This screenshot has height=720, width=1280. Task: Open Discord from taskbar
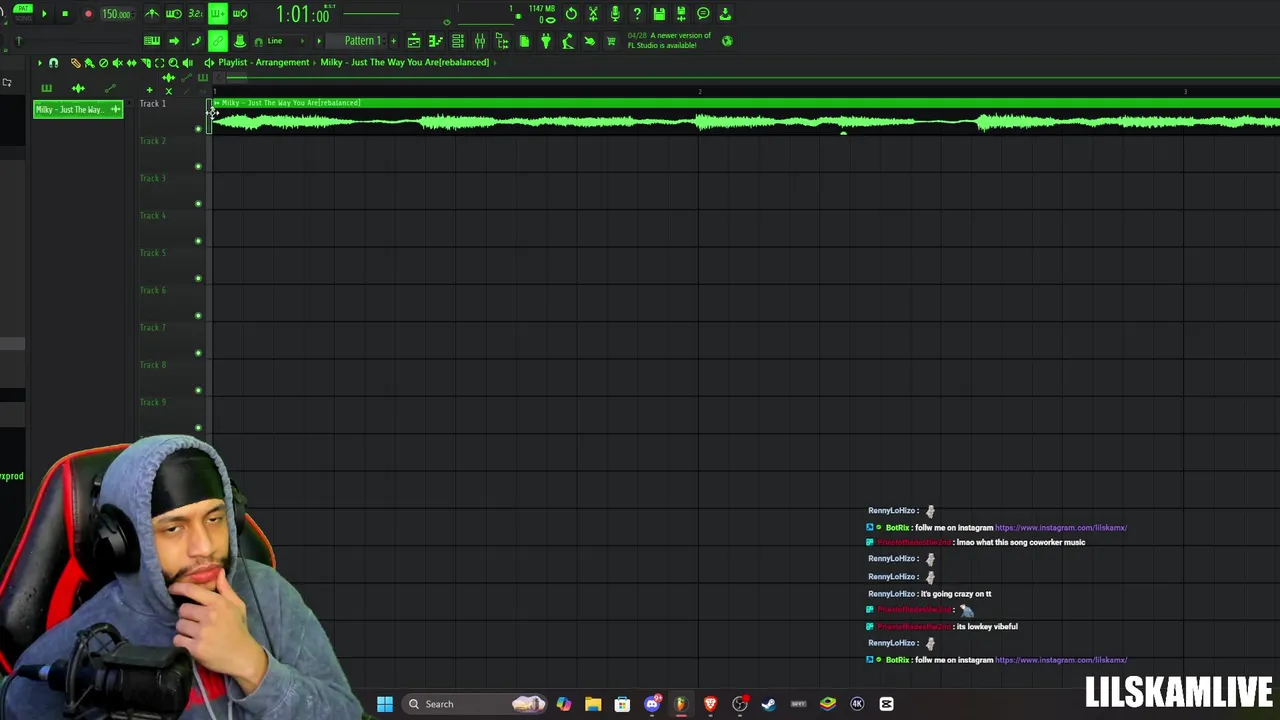(x=652, y=704)
